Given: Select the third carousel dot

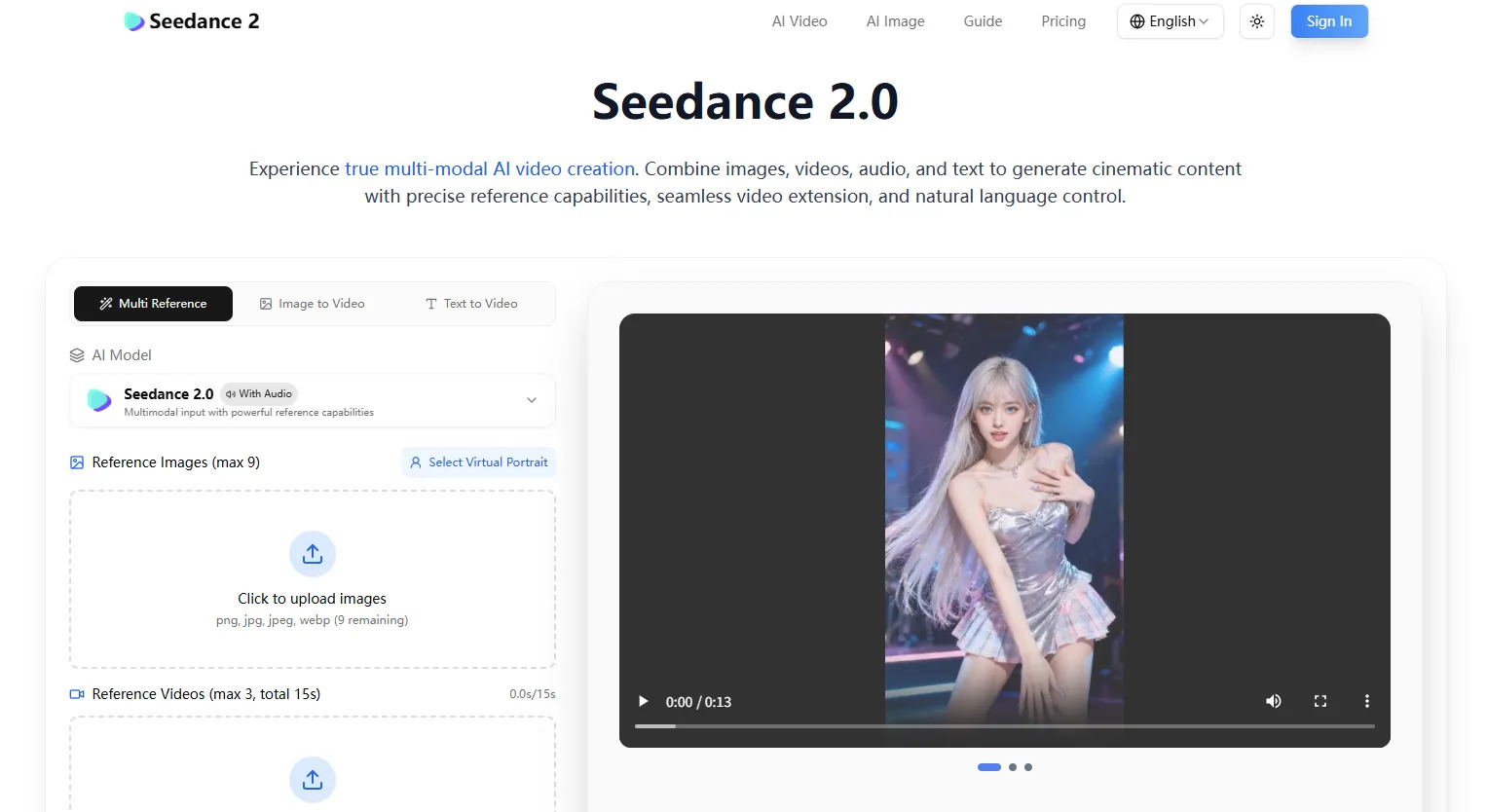Looking at the screenshot, I should tap(1028, 767).
